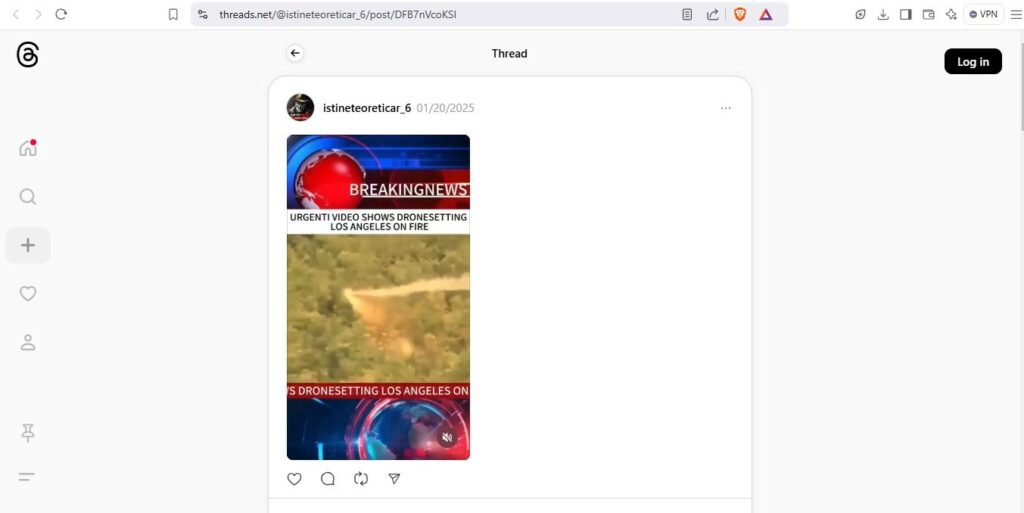Expand the sidebar More menu lines
Viewport: 1024px width, 513px height.
[27, 477]
